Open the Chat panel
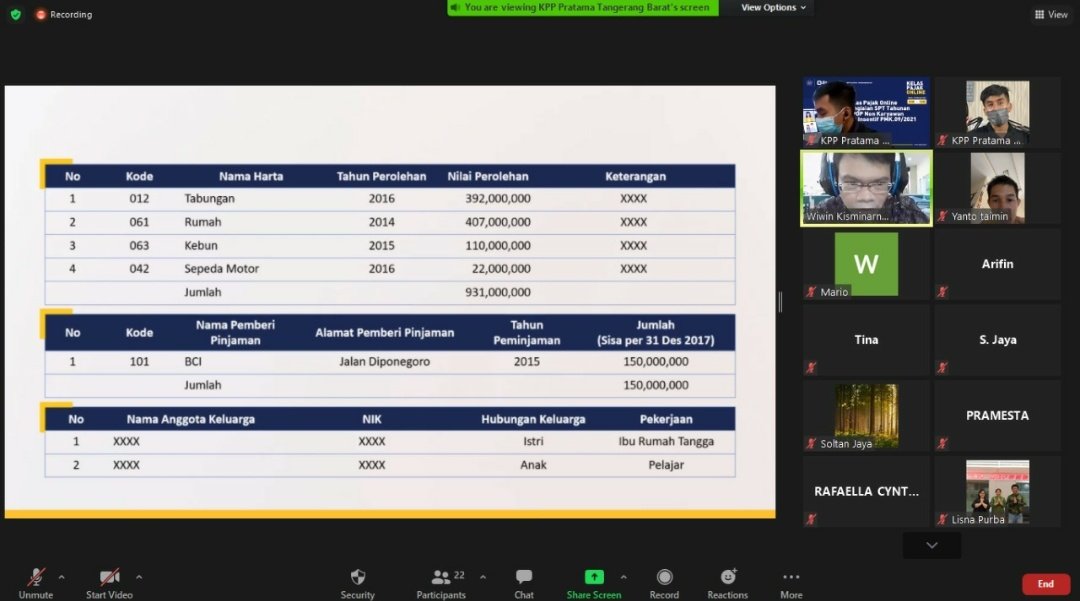 524,578
